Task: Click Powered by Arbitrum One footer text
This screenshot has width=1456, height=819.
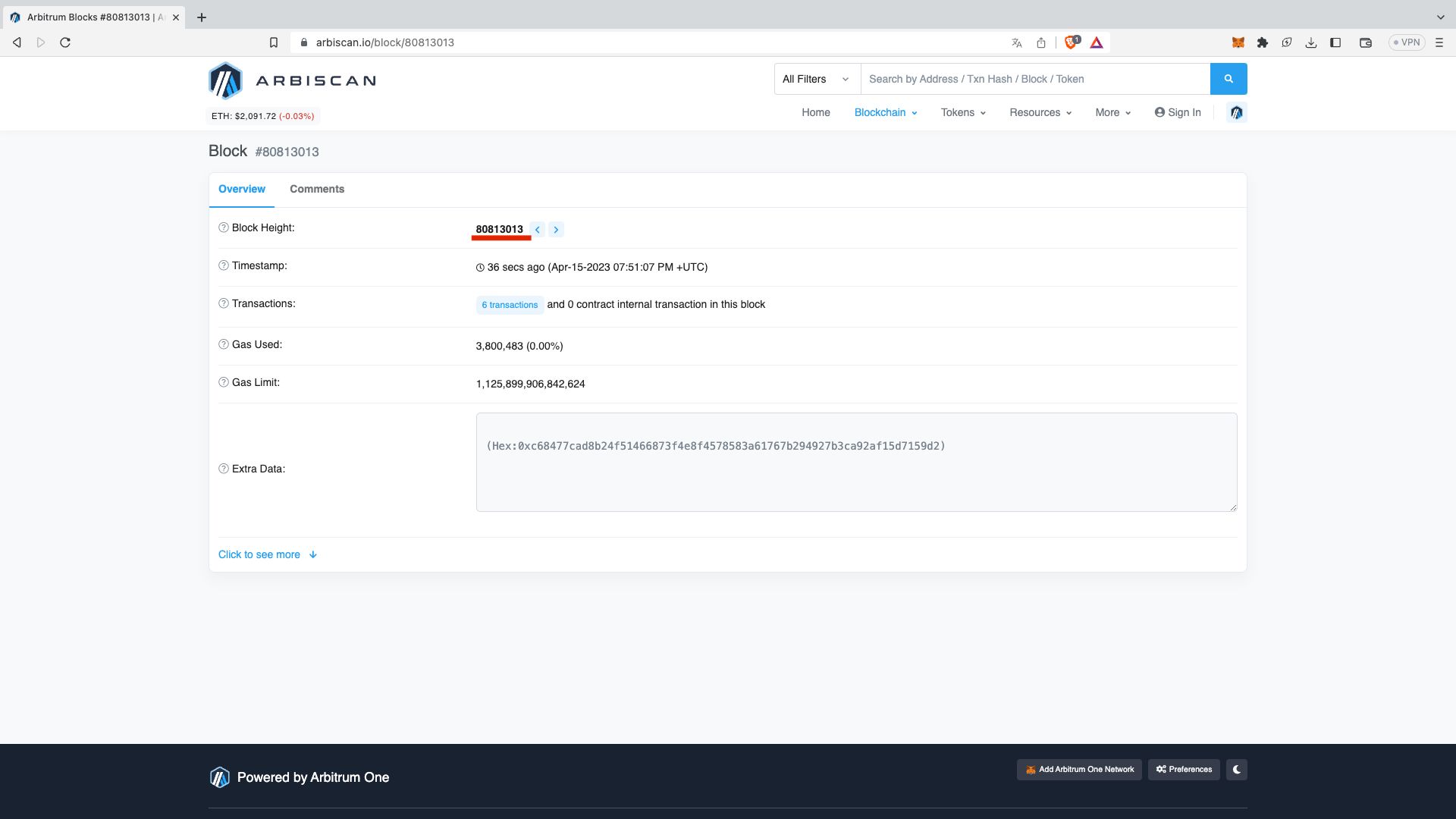Action: [313, 777]
